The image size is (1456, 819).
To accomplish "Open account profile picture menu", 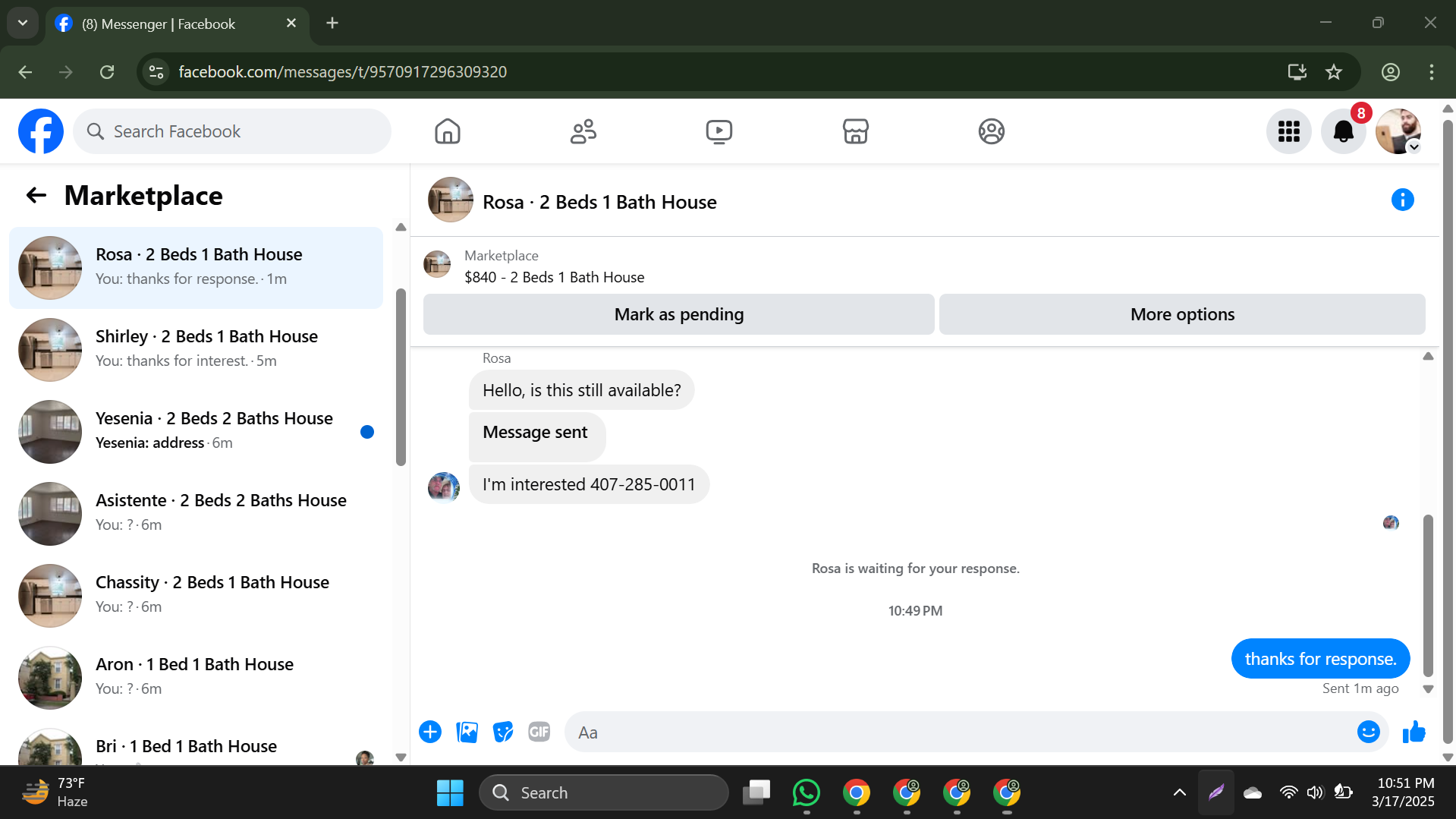I will tap(1398, 131).
